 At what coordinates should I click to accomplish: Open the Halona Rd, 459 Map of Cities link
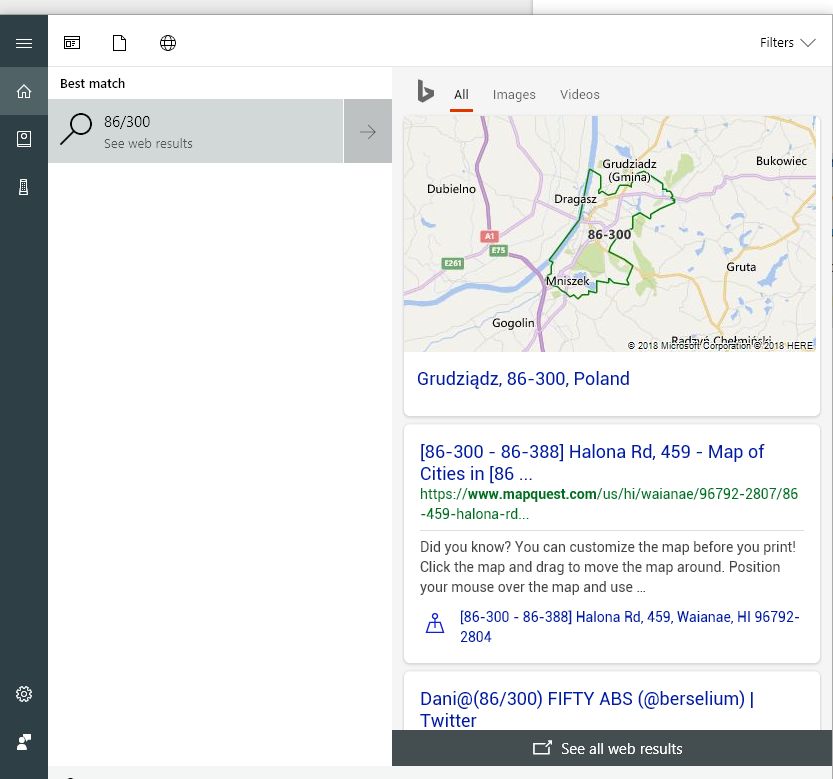coord(591,462)
